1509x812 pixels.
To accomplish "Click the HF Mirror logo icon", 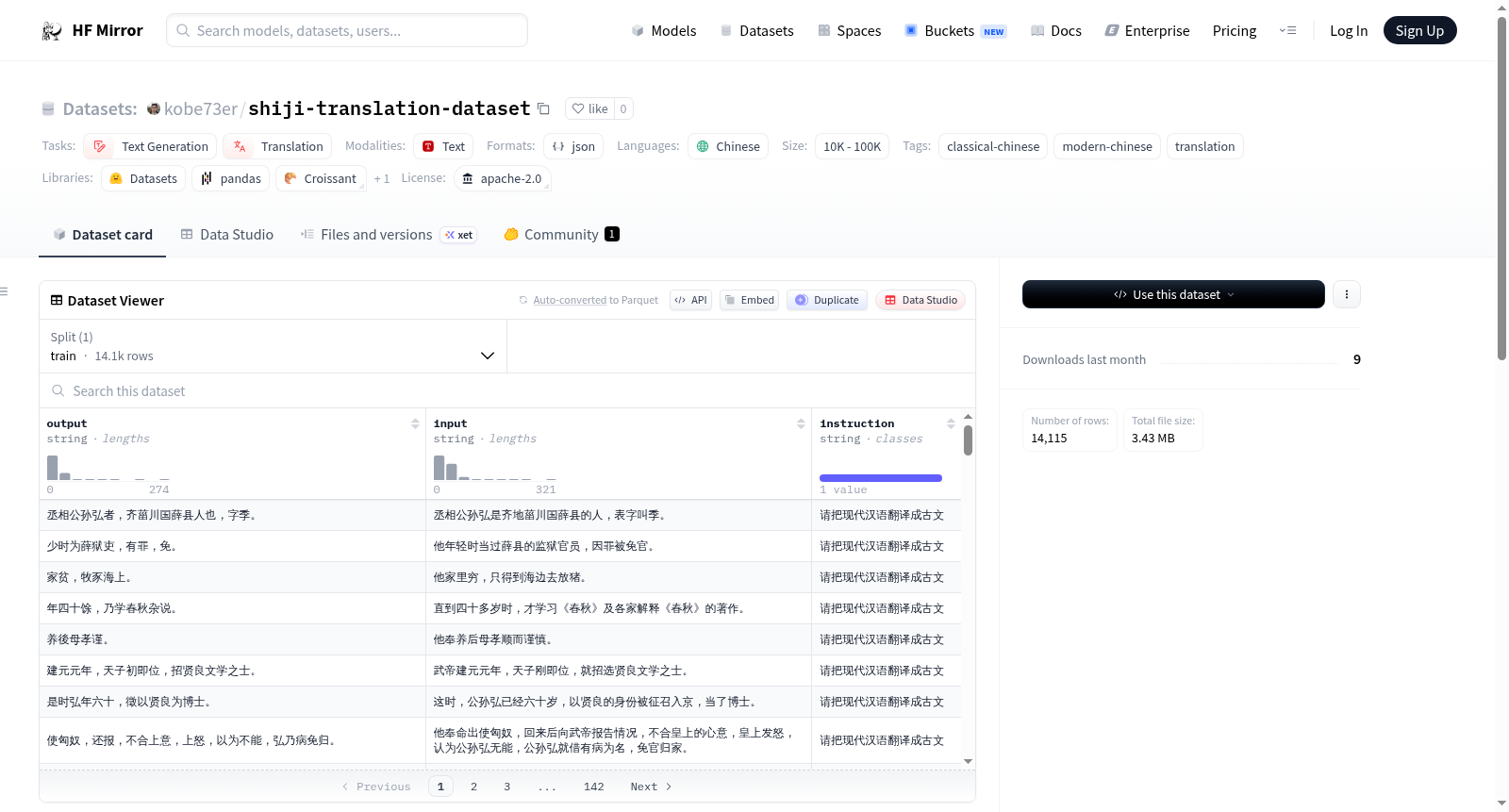I will 52,30.
